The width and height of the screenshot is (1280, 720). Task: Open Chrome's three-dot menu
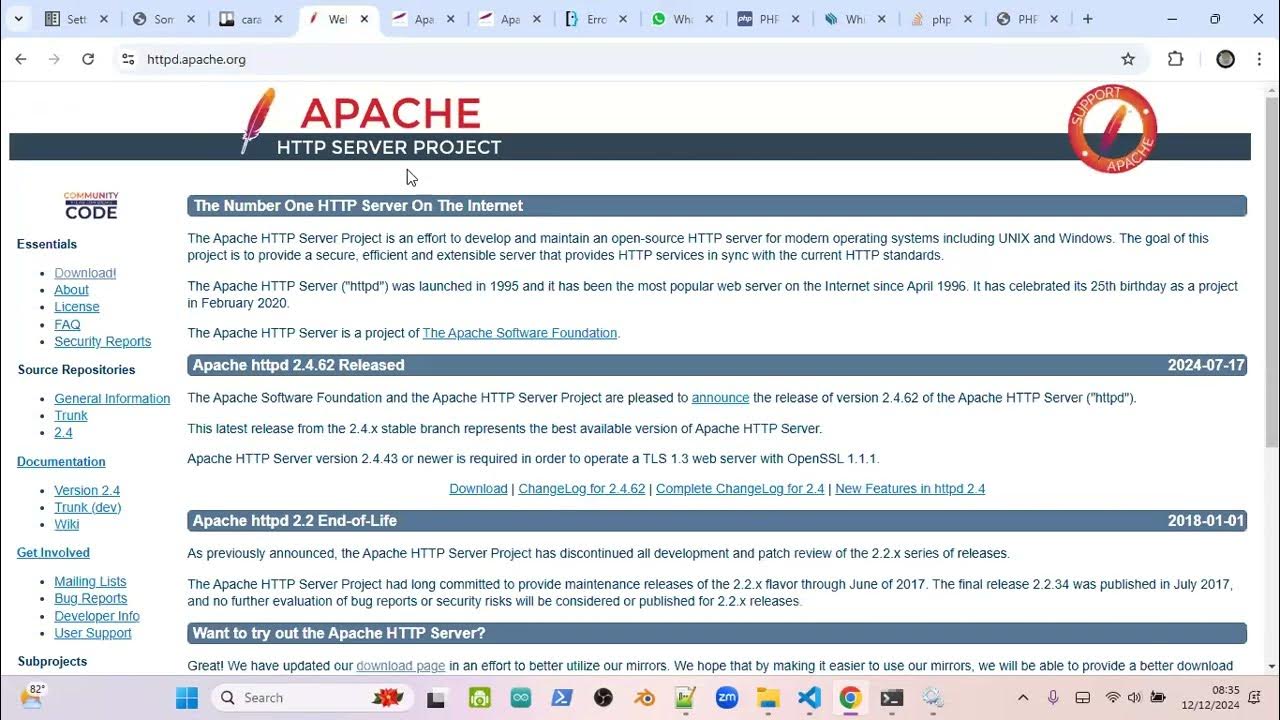coord(1257,59)
